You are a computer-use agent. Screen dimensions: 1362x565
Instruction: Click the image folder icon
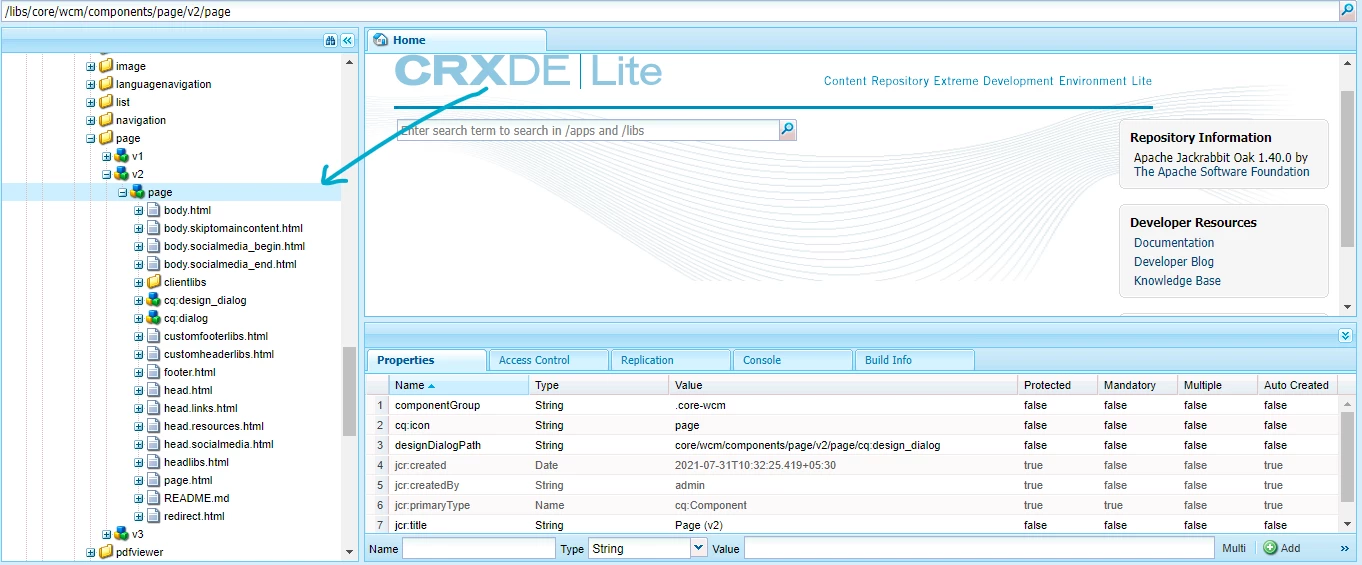(x=106, y=66)
